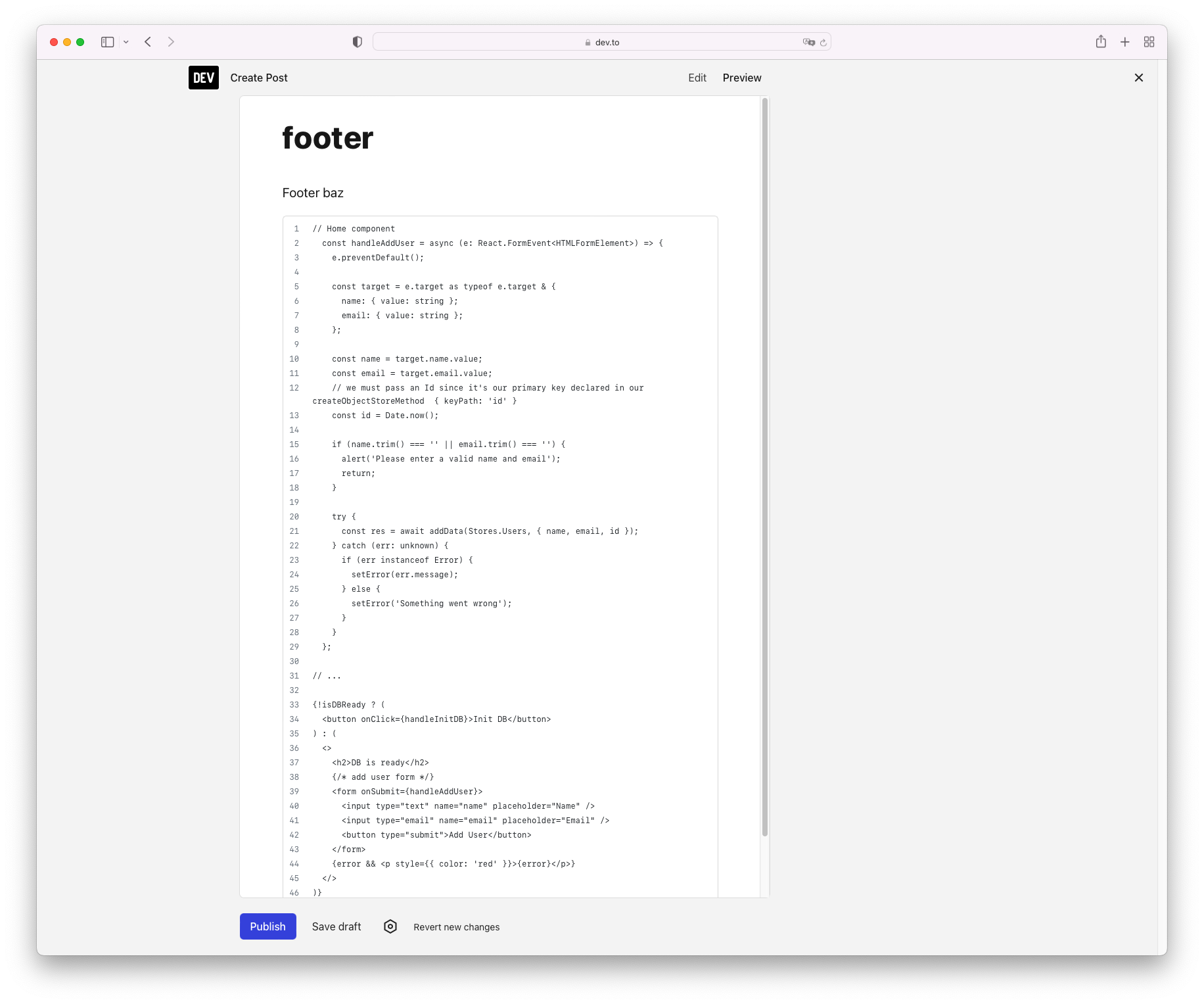Reload the page using the refresh icon
Viewport: 1204px width, 1004px height.
tap(823, 41)
